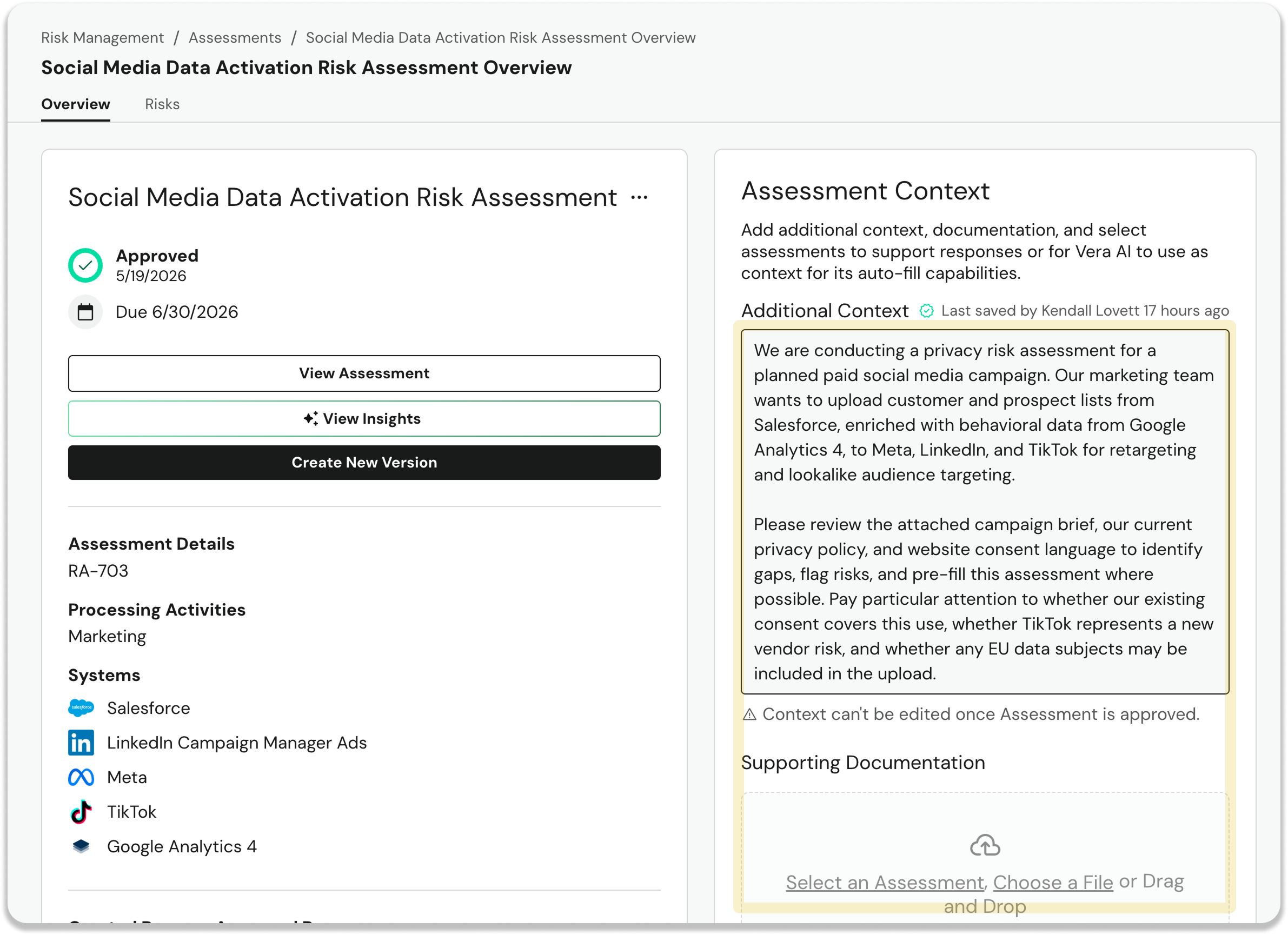Select the Overview tab

point(76,104)
